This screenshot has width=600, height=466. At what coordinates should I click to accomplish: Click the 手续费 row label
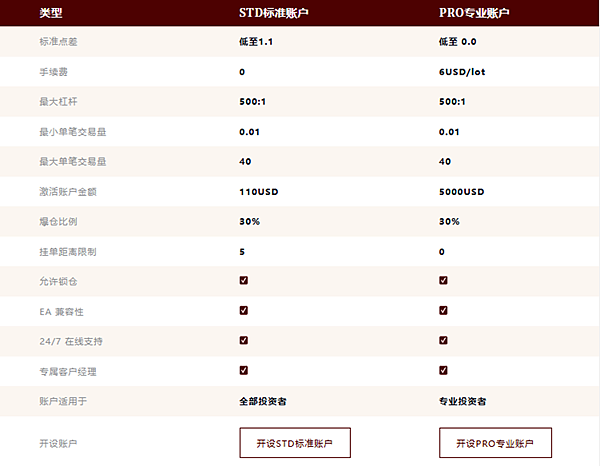click(54, 72)
